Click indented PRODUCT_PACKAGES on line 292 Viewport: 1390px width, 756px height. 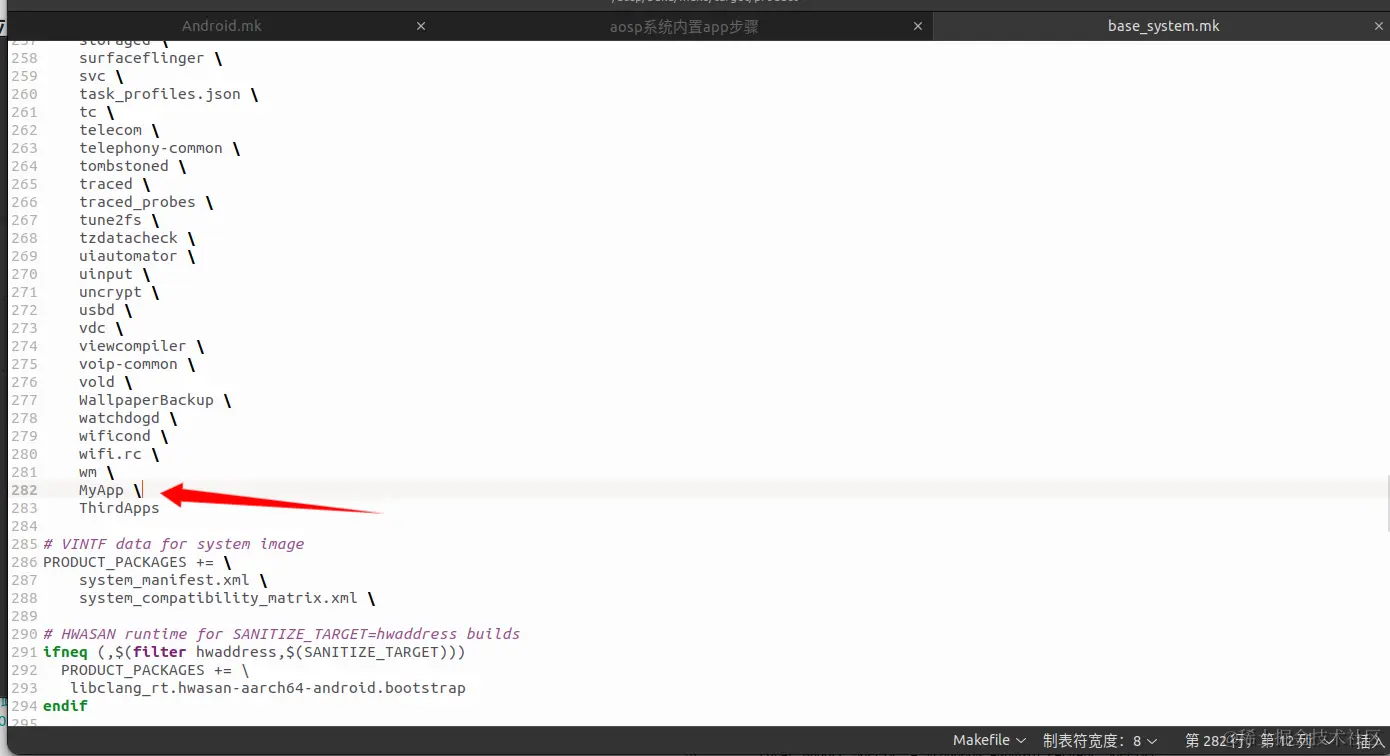132,670
